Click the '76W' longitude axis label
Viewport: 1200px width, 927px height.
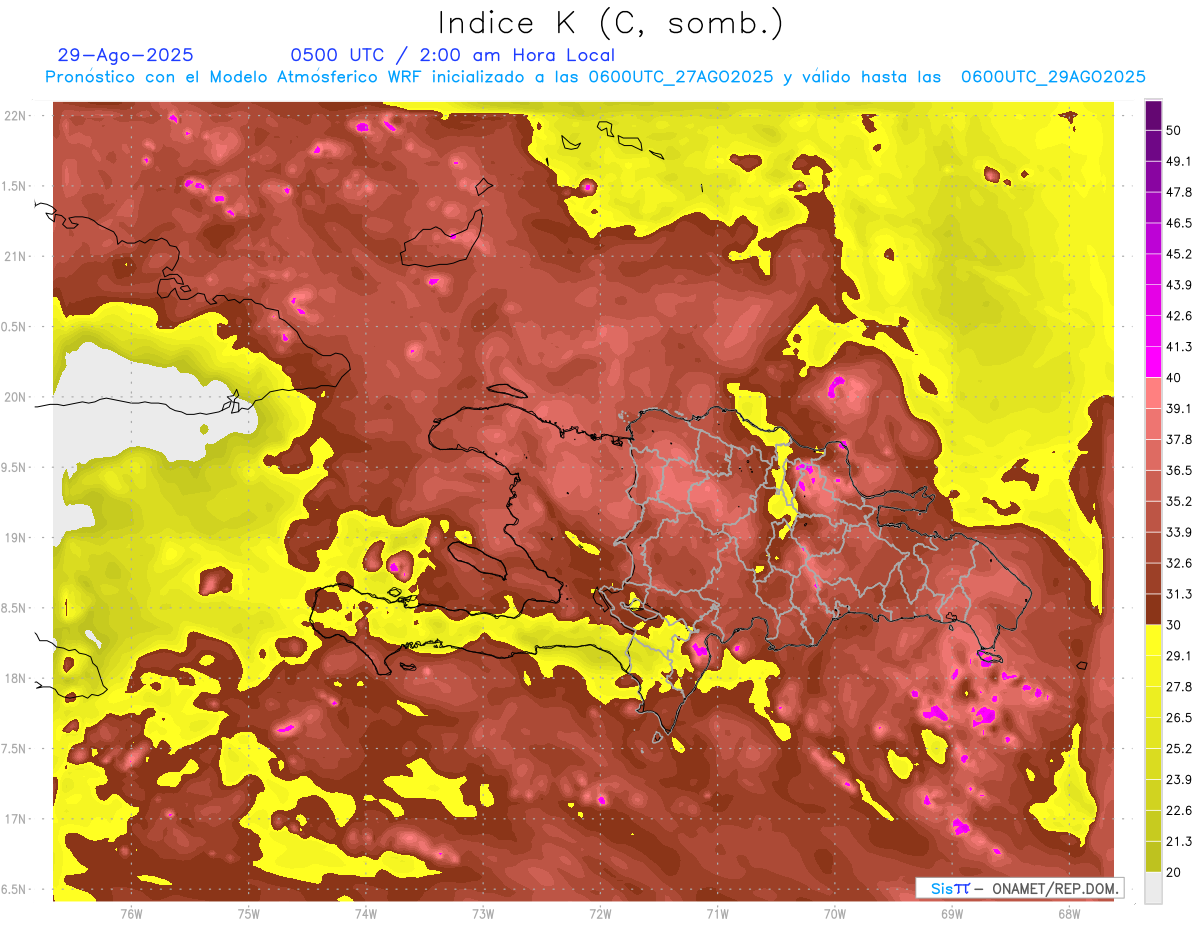coord(131,913)
